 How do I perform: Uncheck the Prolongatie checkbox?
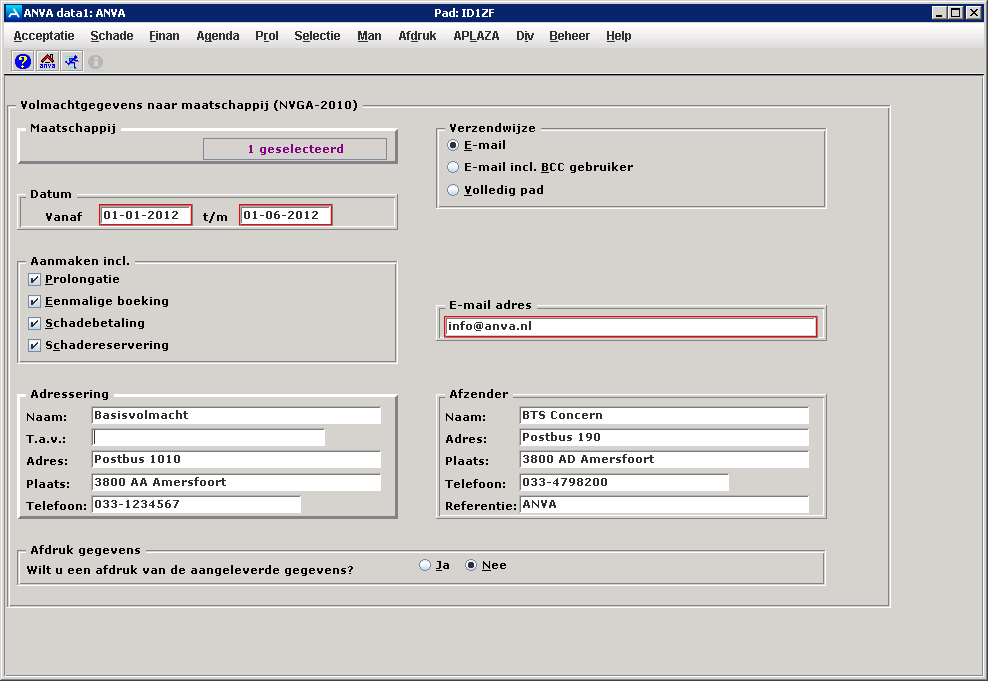34,279
